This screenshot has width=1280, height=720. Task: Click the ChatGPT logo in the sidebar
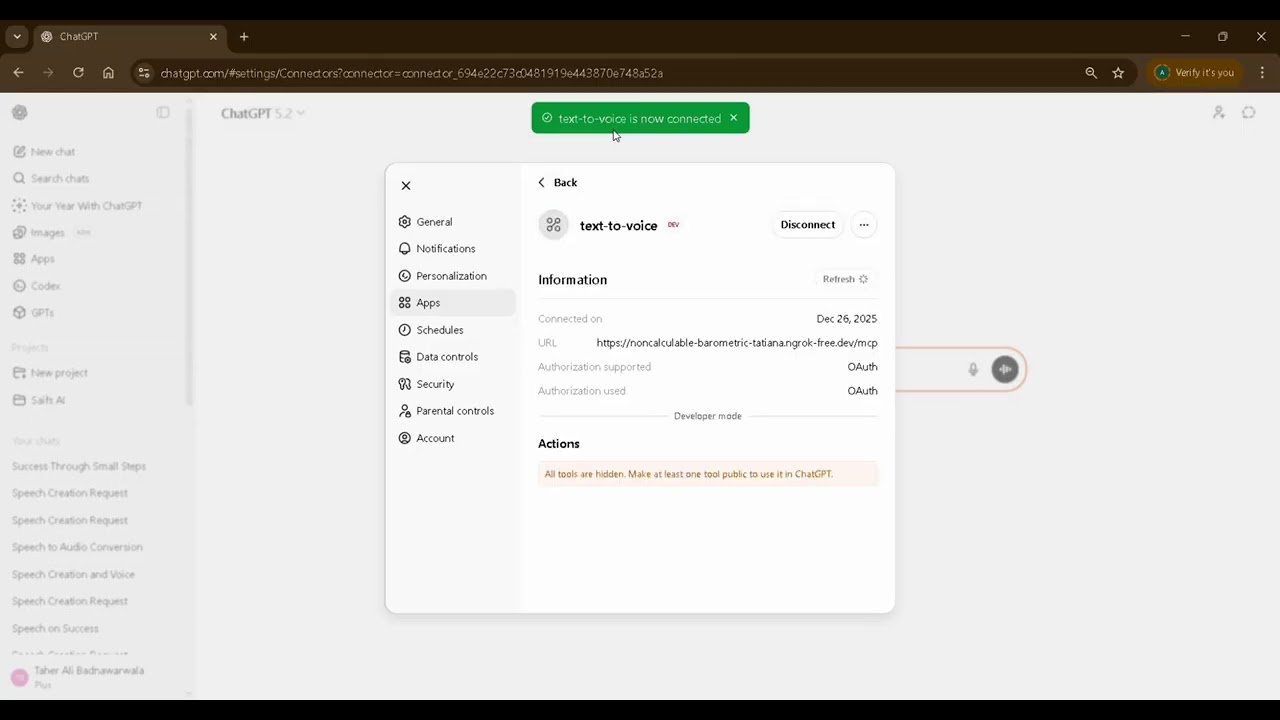pos(20,113)
